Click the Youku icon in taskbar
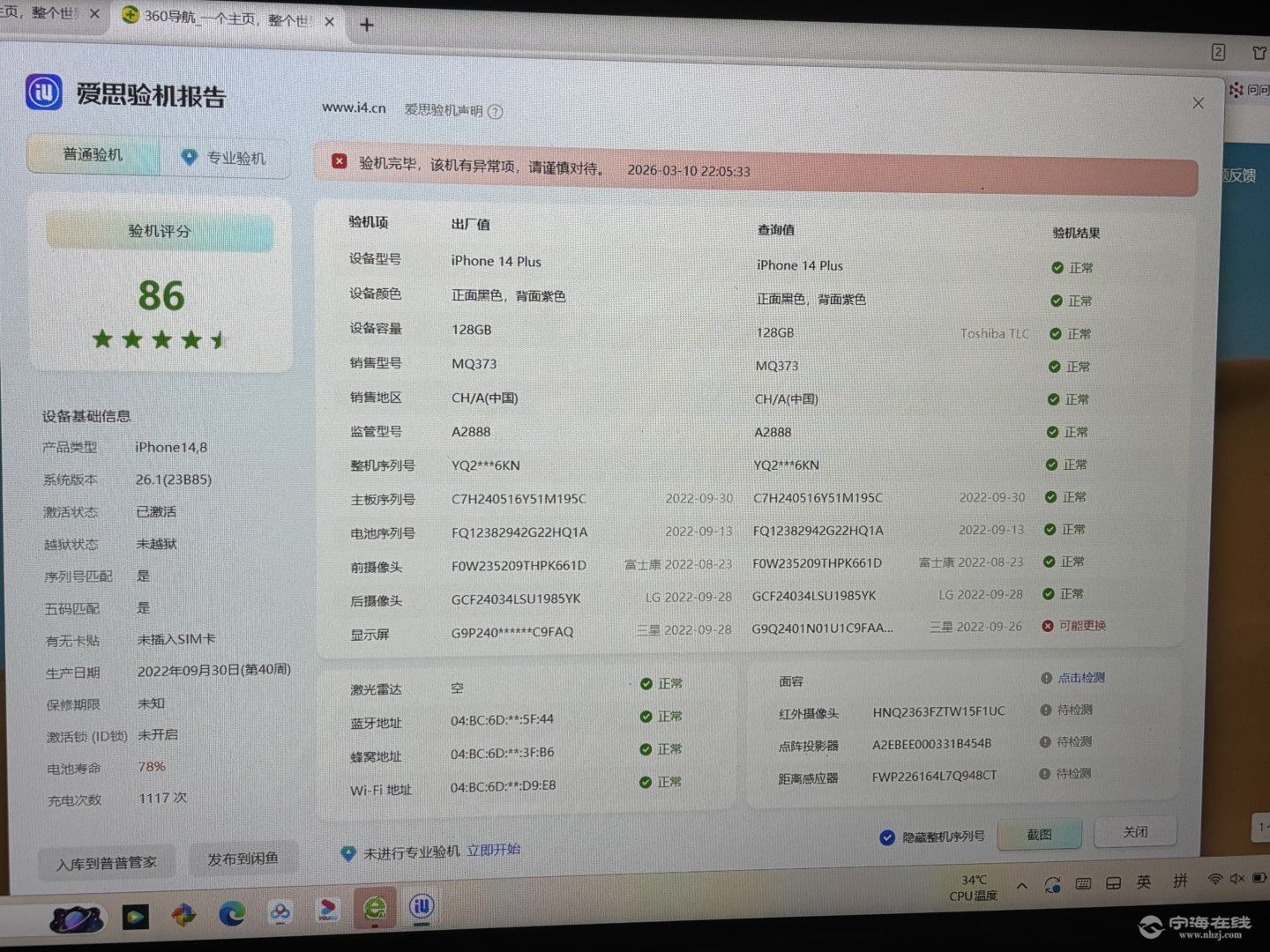This screenshot has height=952, width=1270. [x=327, y=911]
